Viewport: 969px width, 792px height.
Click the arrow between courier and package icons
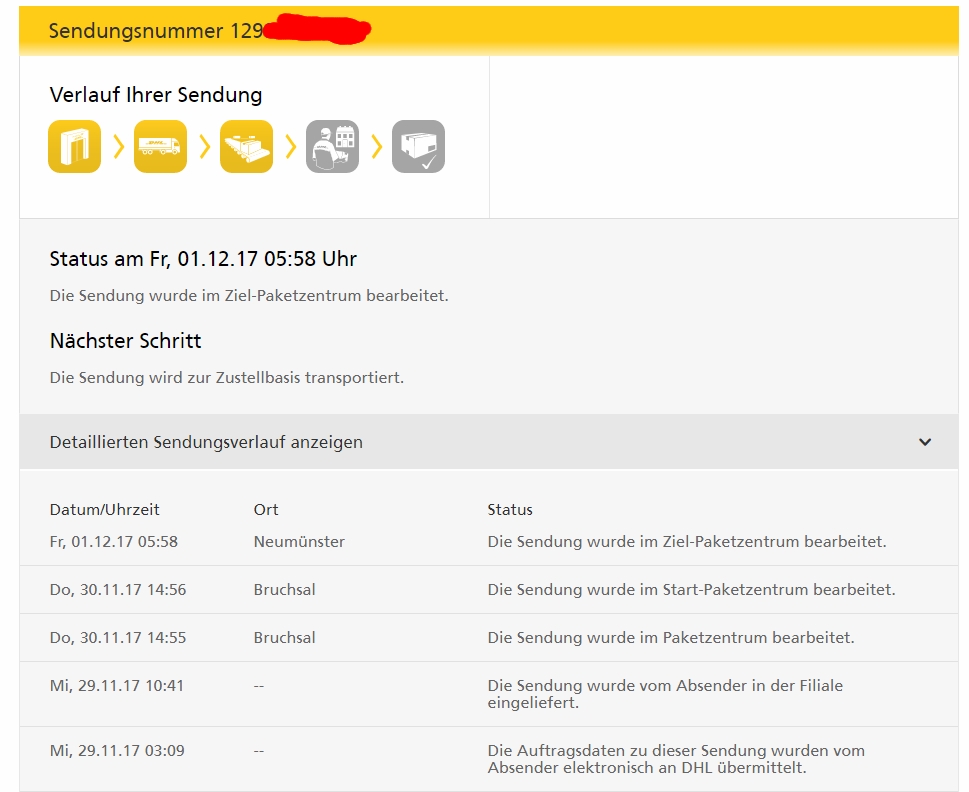pos(376,147)
